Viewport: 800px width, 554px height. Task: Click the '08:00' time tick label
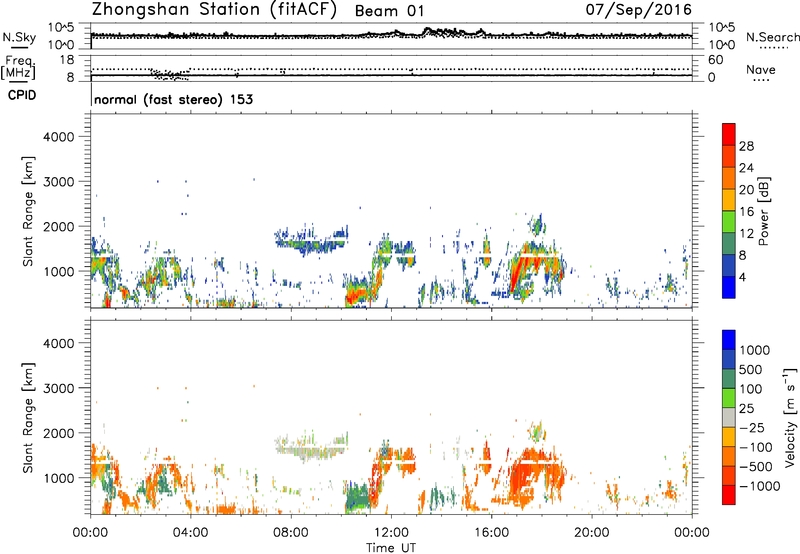coord(291,533)
